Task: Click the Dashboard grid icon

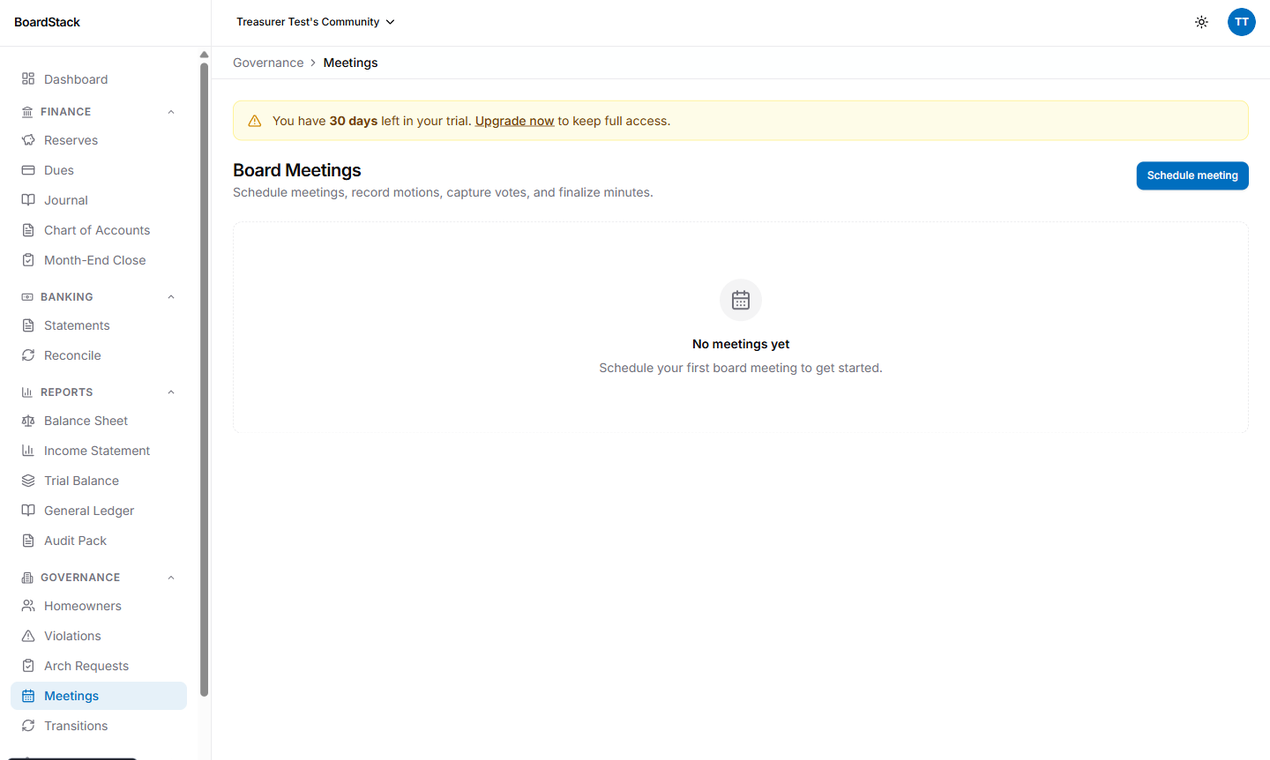Action: [28, 79]
